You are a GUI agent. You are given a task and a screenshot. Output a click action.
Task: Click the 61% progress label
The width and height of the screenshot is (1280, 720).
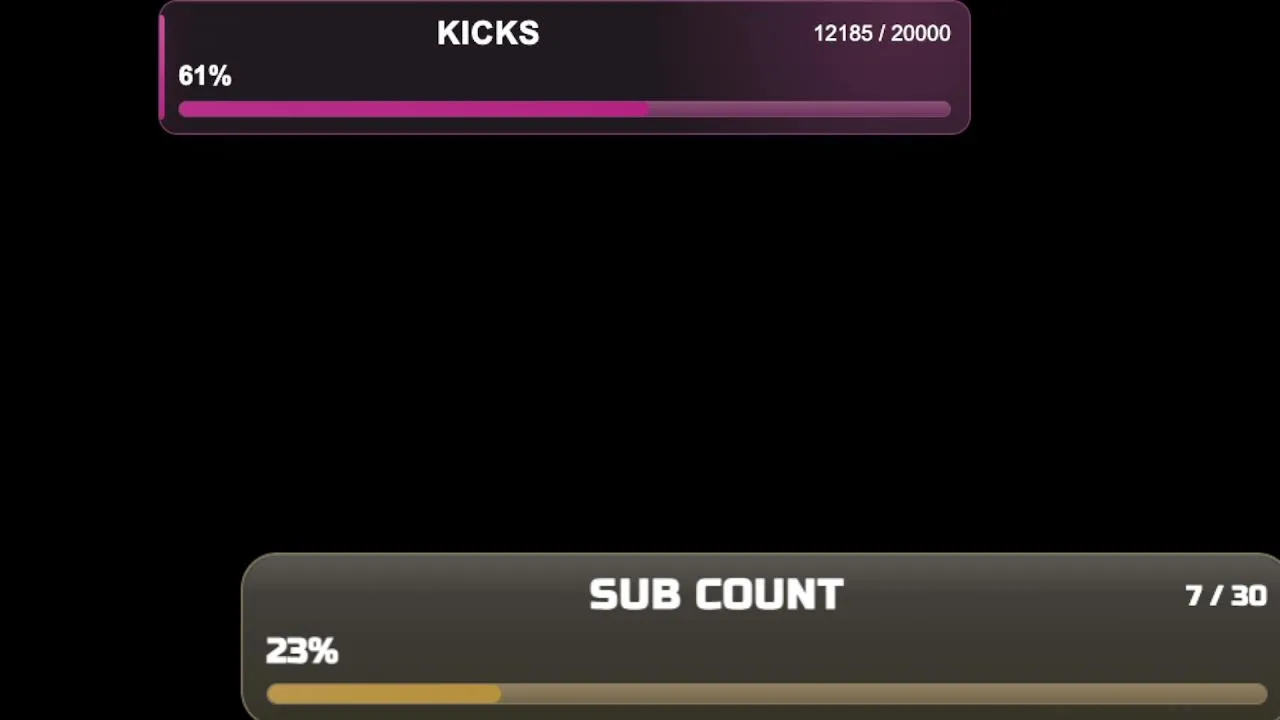click(205, 76)
